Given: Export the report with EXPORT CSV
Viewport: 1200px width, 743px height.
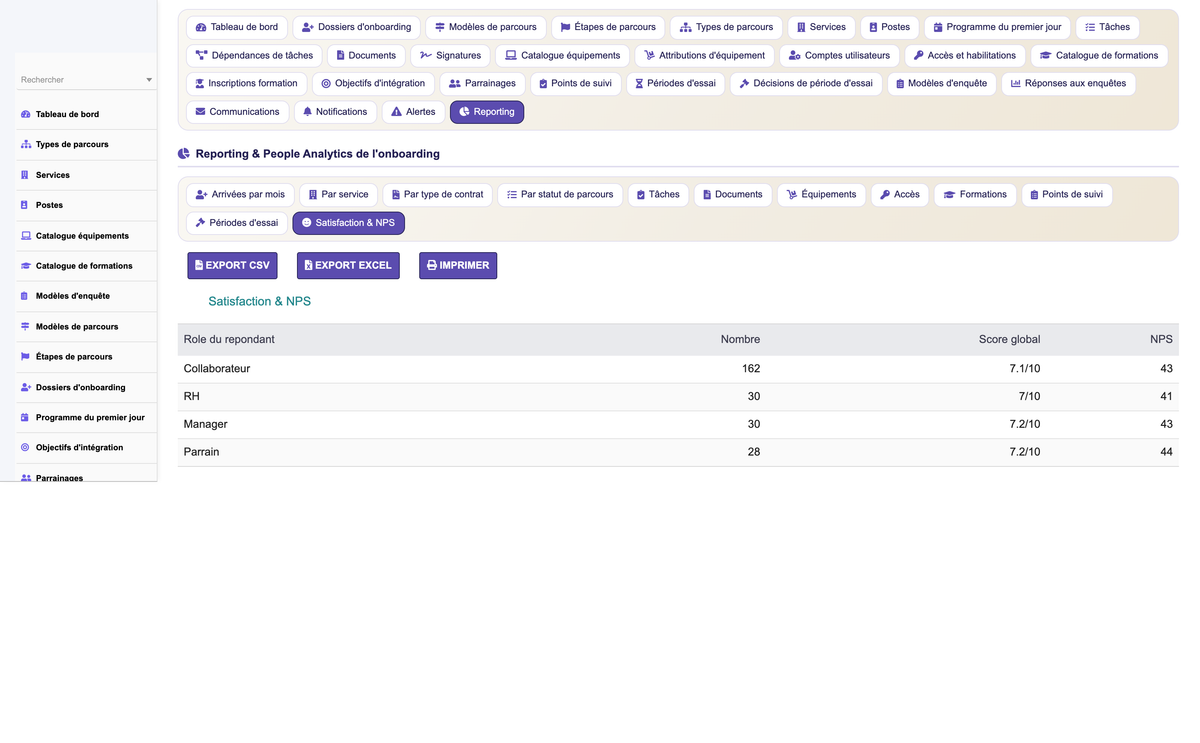Looking at the screenshot, I should click(232, 265).
